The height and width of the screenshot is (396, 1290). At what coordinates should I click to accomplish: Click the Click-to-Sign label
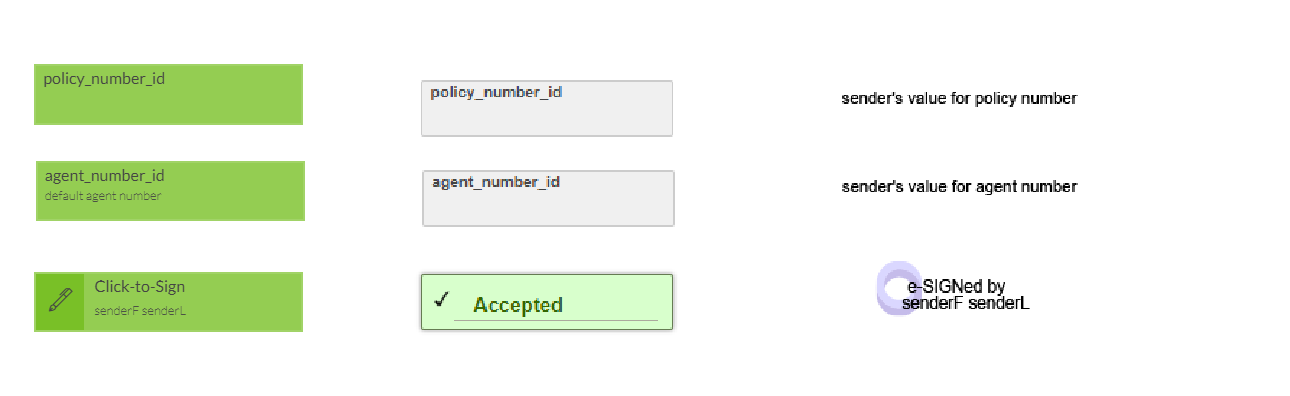point(140,287)
